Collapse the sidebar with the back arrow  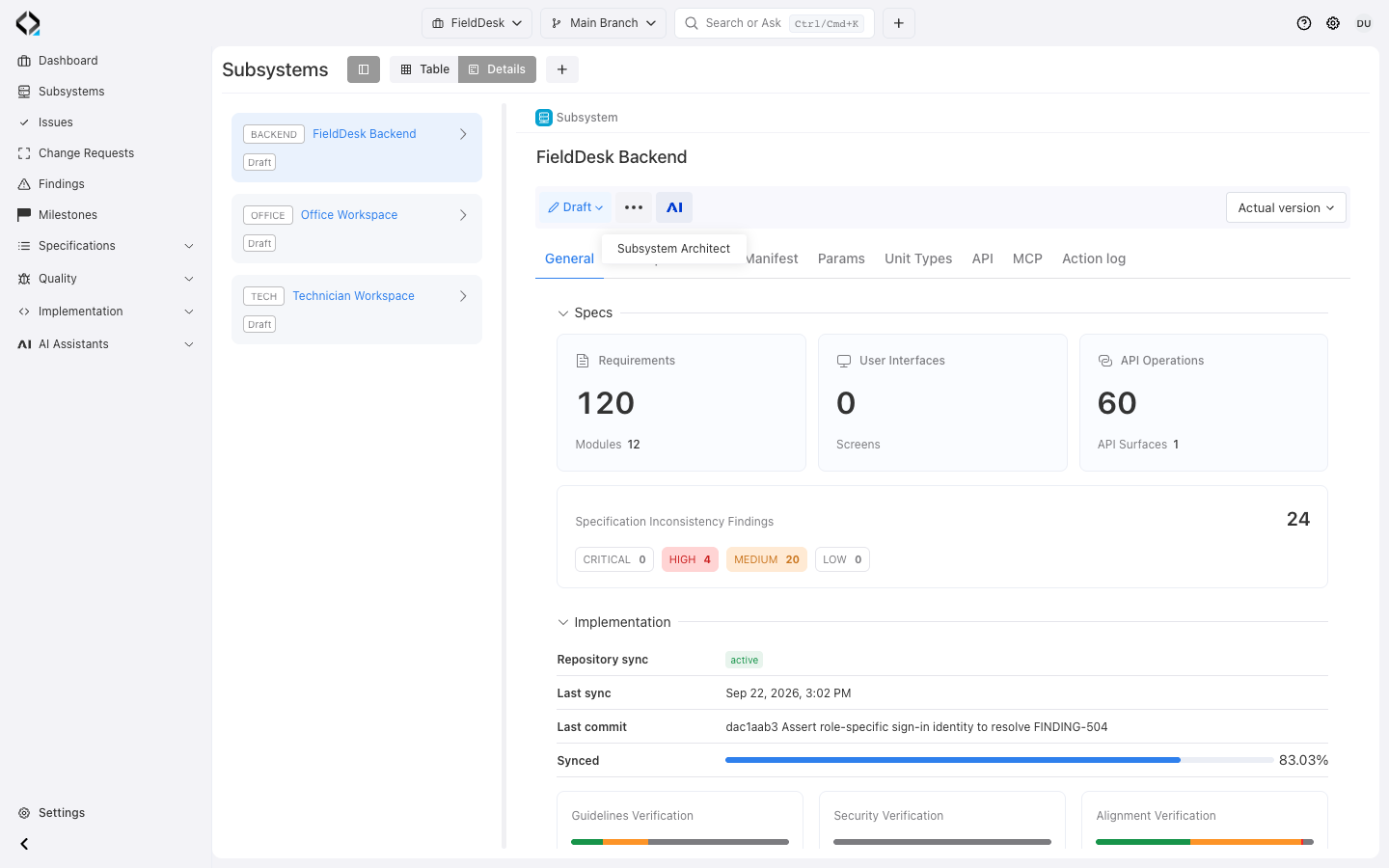24,844
